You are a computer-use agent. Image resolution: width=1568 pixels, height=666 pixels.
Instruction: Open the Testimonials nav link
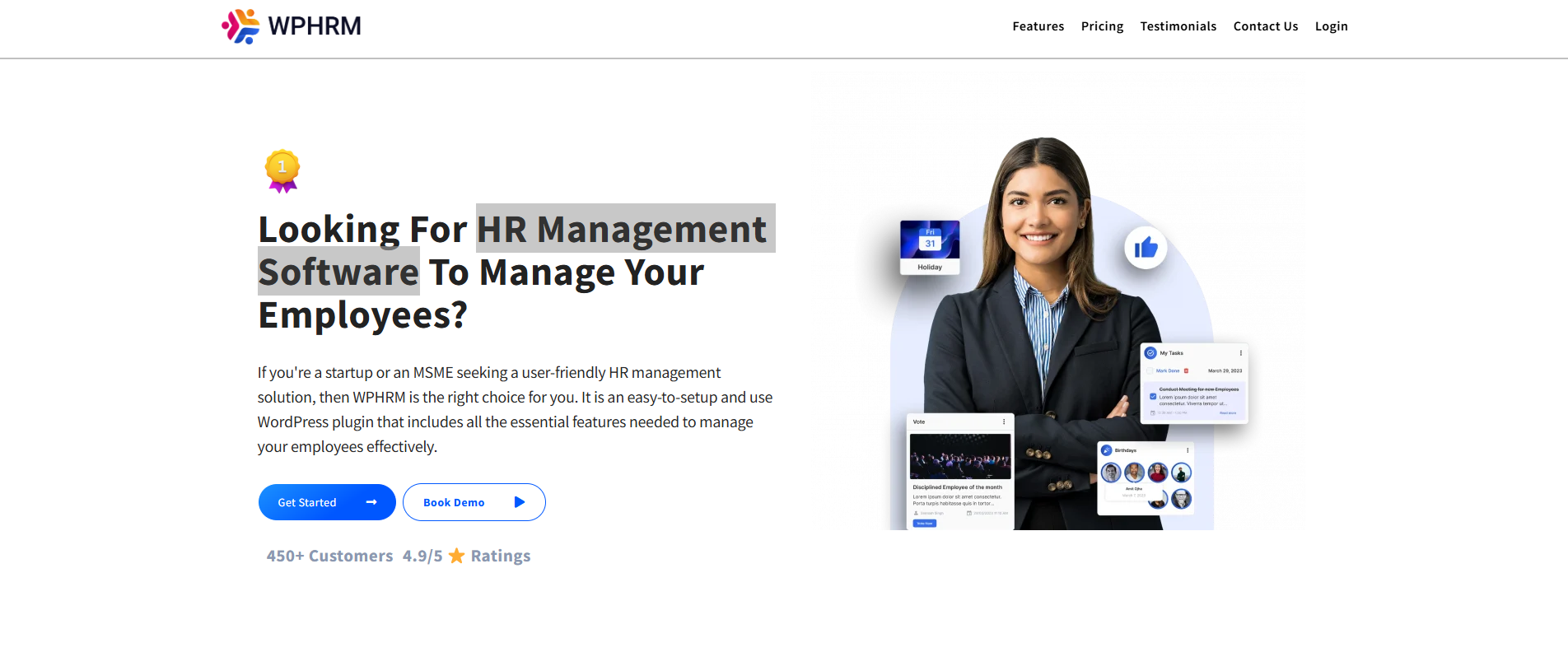1178,26
